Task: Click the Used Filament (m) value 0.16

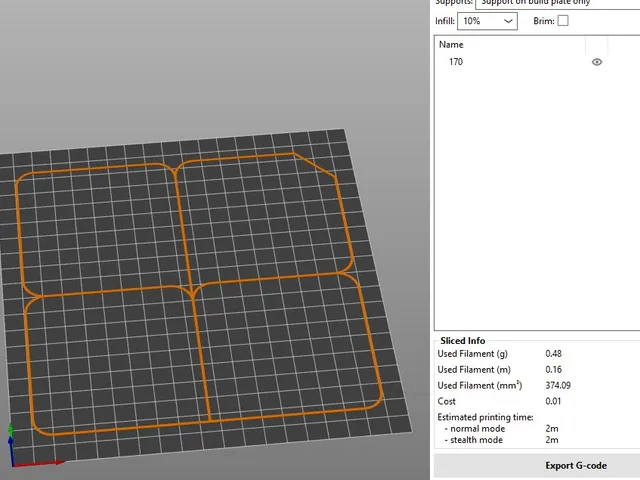Action: pyautogui.click(x=553, y=369)
